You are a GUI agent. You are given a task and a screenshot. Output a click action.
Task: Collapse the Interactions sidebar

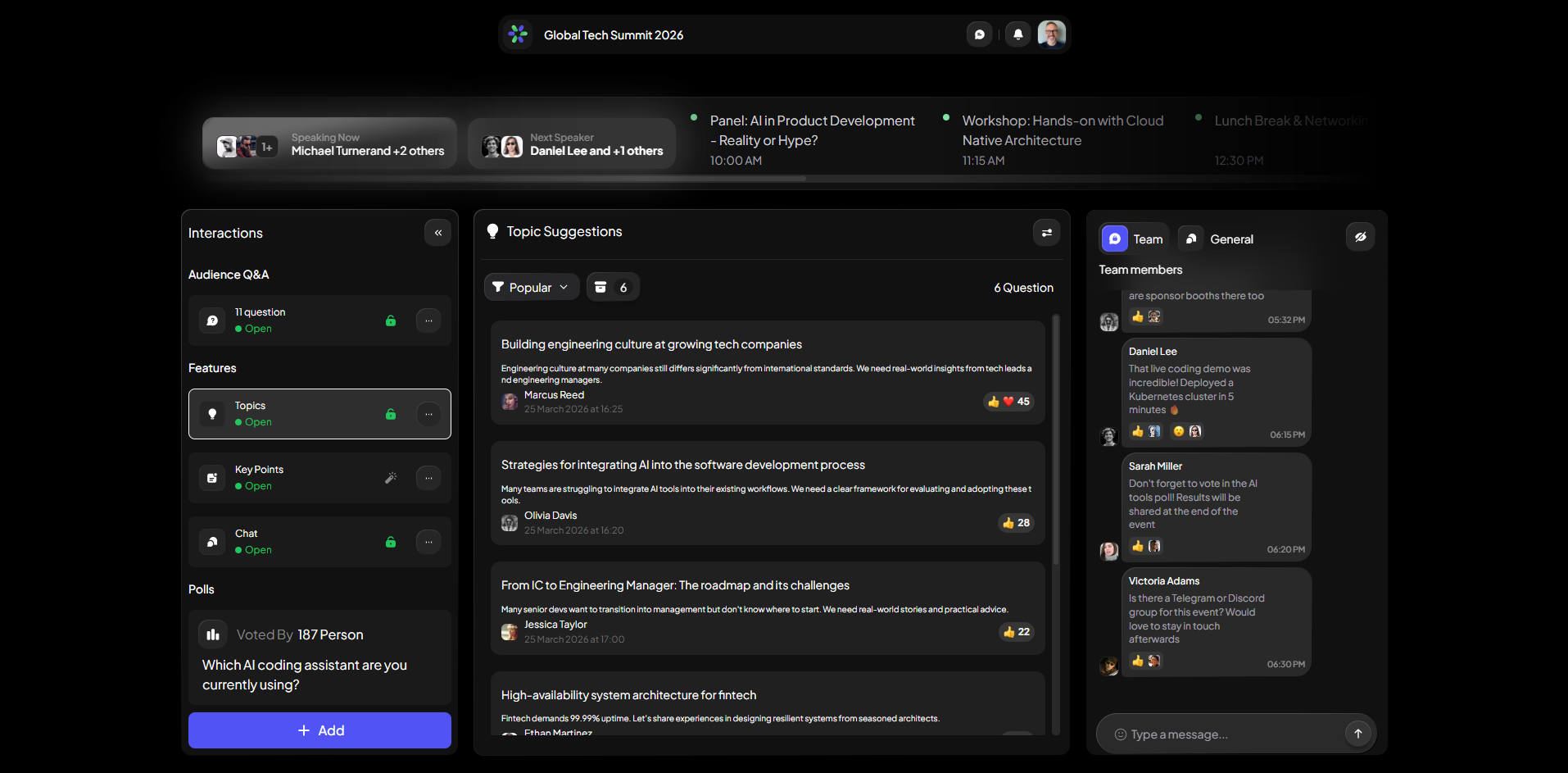click(x=437, y=233)
